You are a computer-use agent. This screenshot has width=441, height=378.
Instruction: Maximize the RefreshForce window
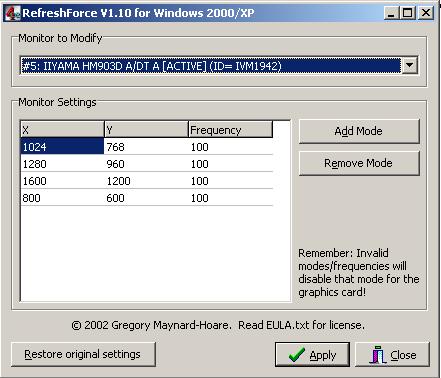click(x=407, y=13)
